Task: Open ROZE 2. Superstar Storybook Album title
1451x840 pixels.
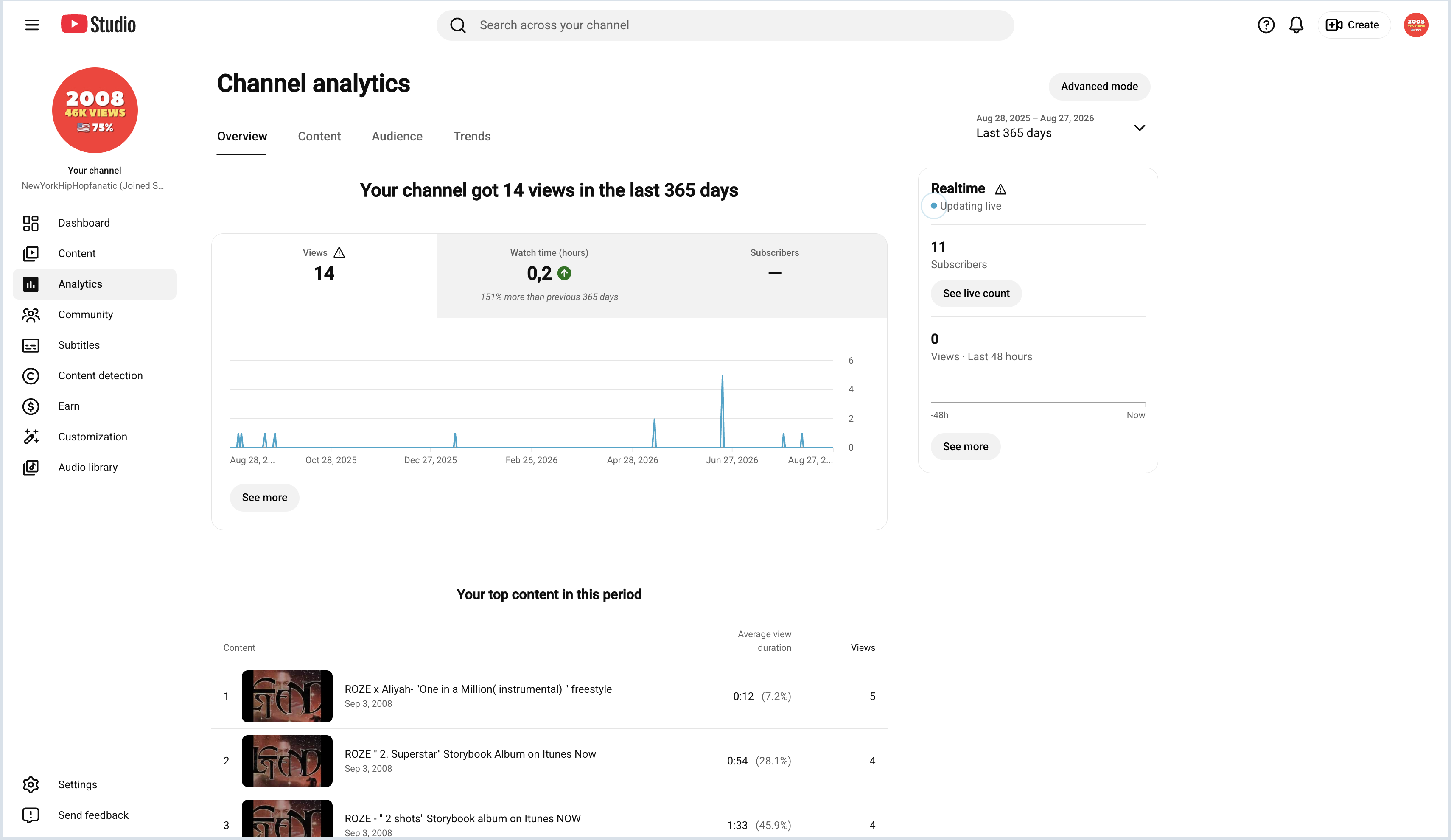Action: (x=470, y=754)
